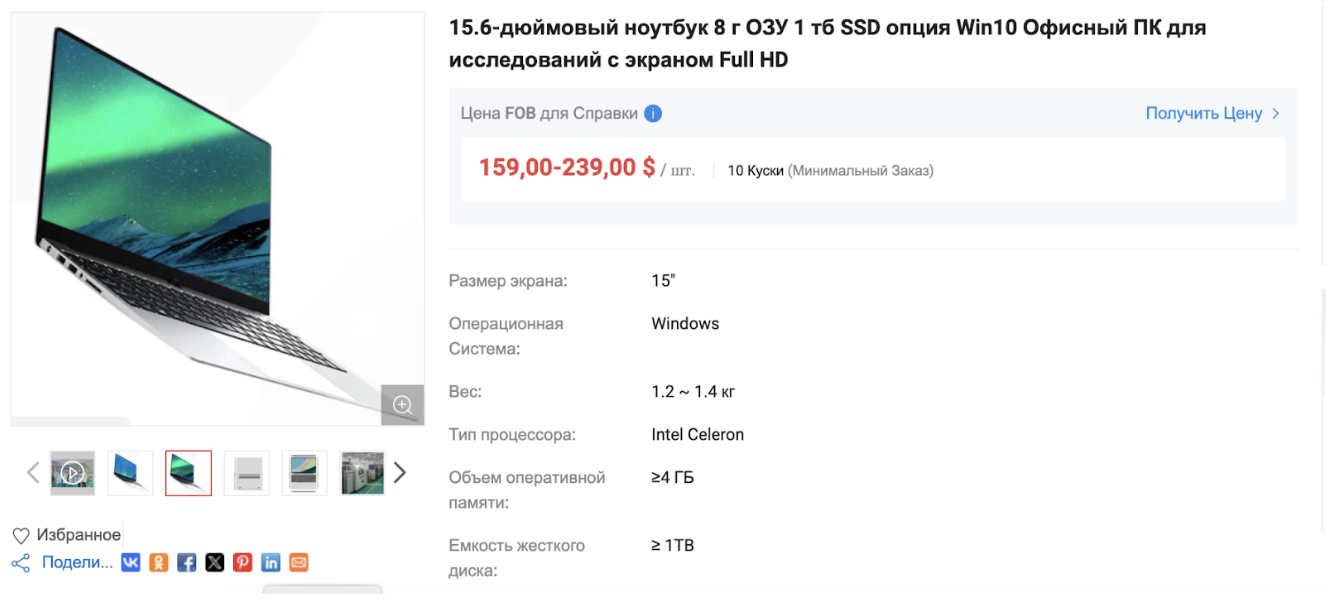The width and height of the screenshot is (1326, 600).
Task: Share product on VK
Action: pyautogui.click(x=131, y=563)
